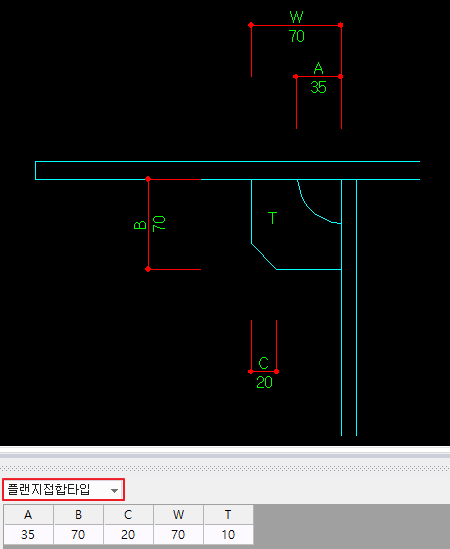This screenshot has height=549, width=450.
Task: Select the B column header
Action: 78,514
